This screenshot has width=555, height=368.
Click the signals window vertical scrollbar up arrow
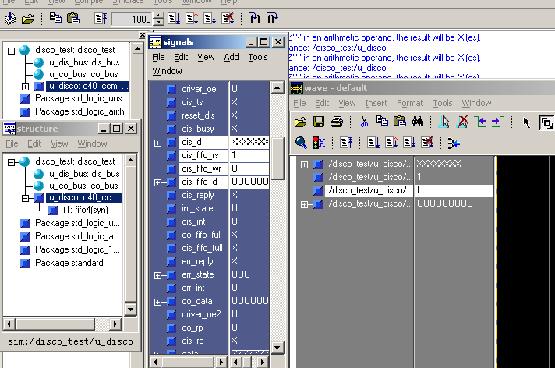coord(278,87)
